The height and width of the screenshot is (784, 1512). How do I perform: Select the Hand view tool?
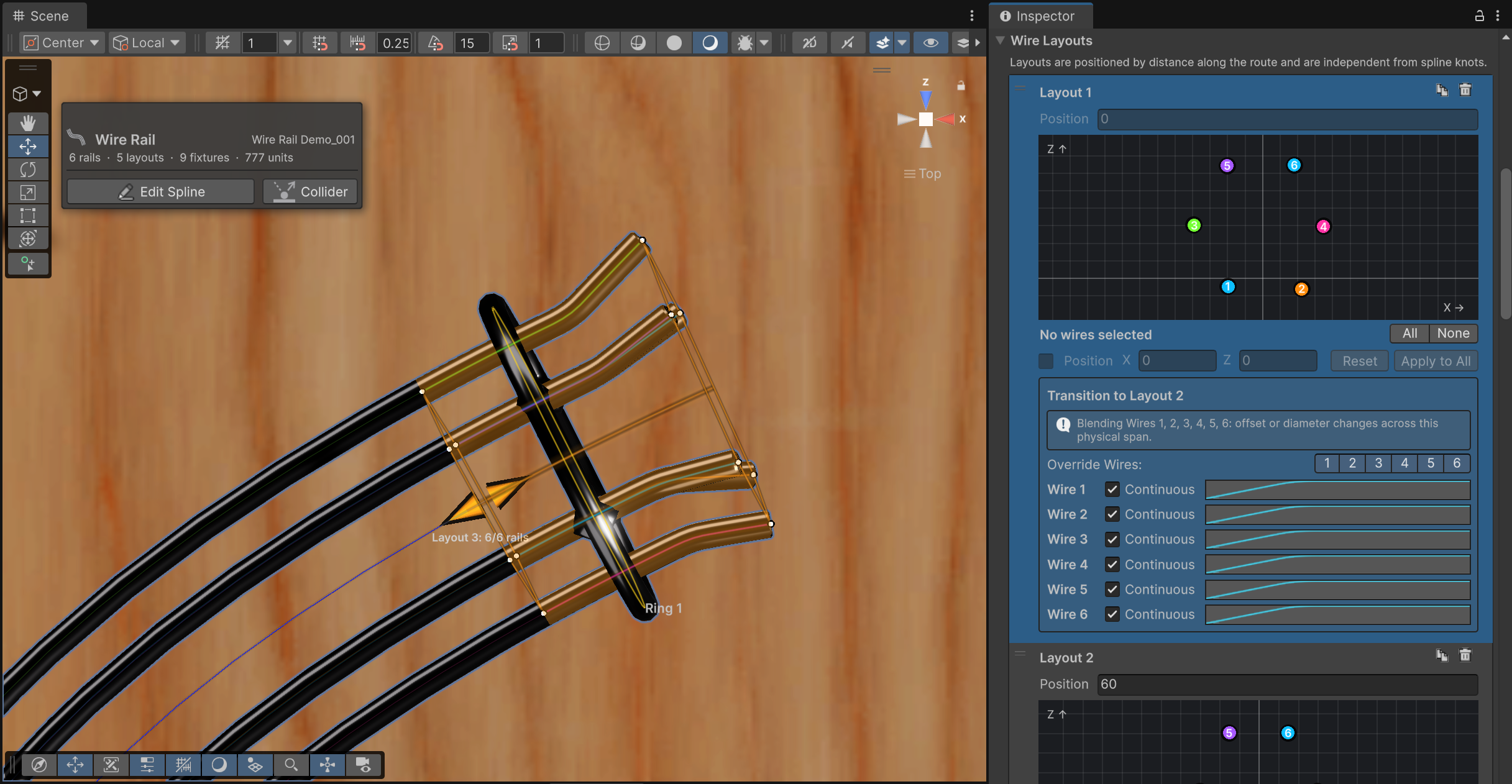[x=28, y=123]
